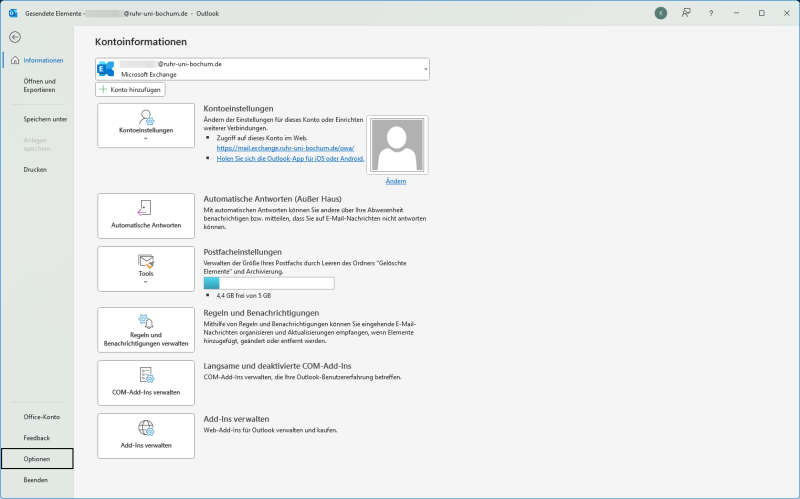Click the help question mark icon
800x499 pixels.
(x=711, y=13)
